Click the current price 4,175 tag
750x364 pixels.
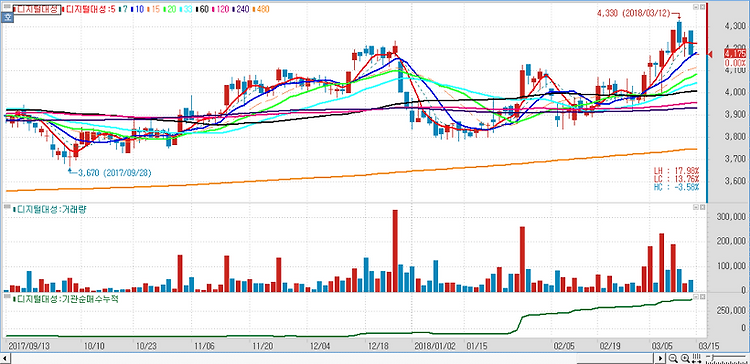coord(735,53)
